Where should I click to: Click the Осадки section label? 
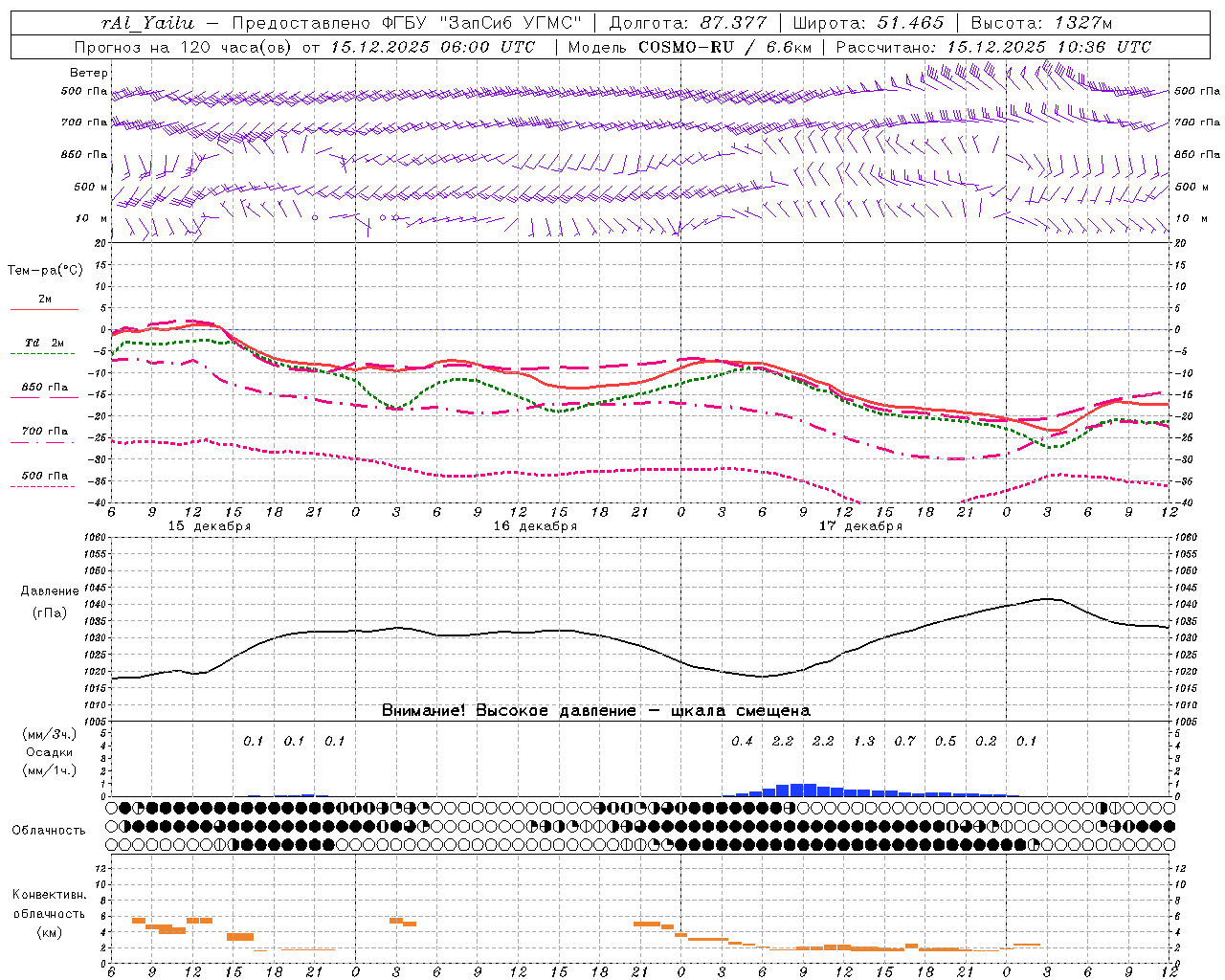point(50,752)
